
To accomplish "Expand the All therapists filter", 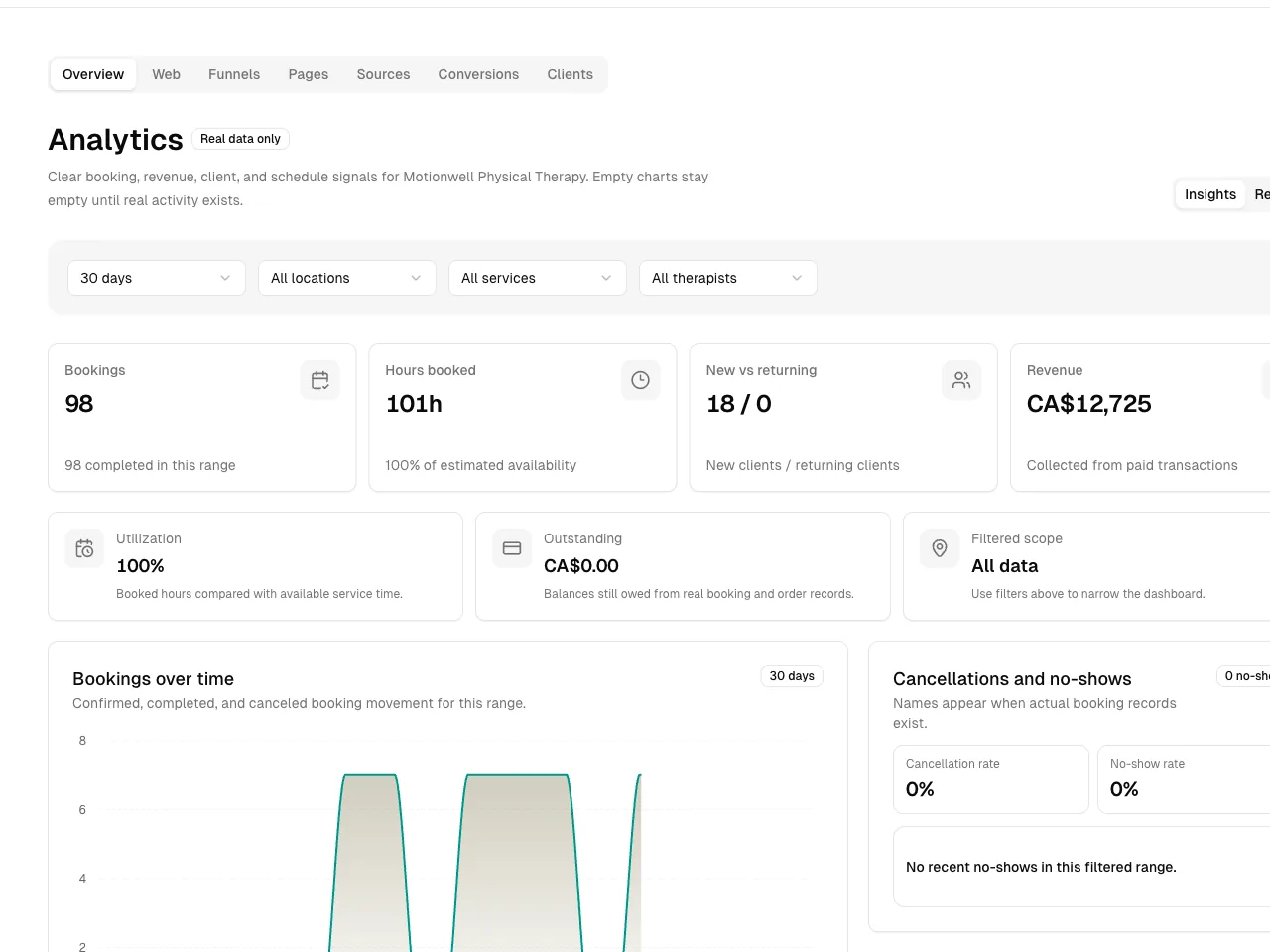I will click(x=728, y=278).
